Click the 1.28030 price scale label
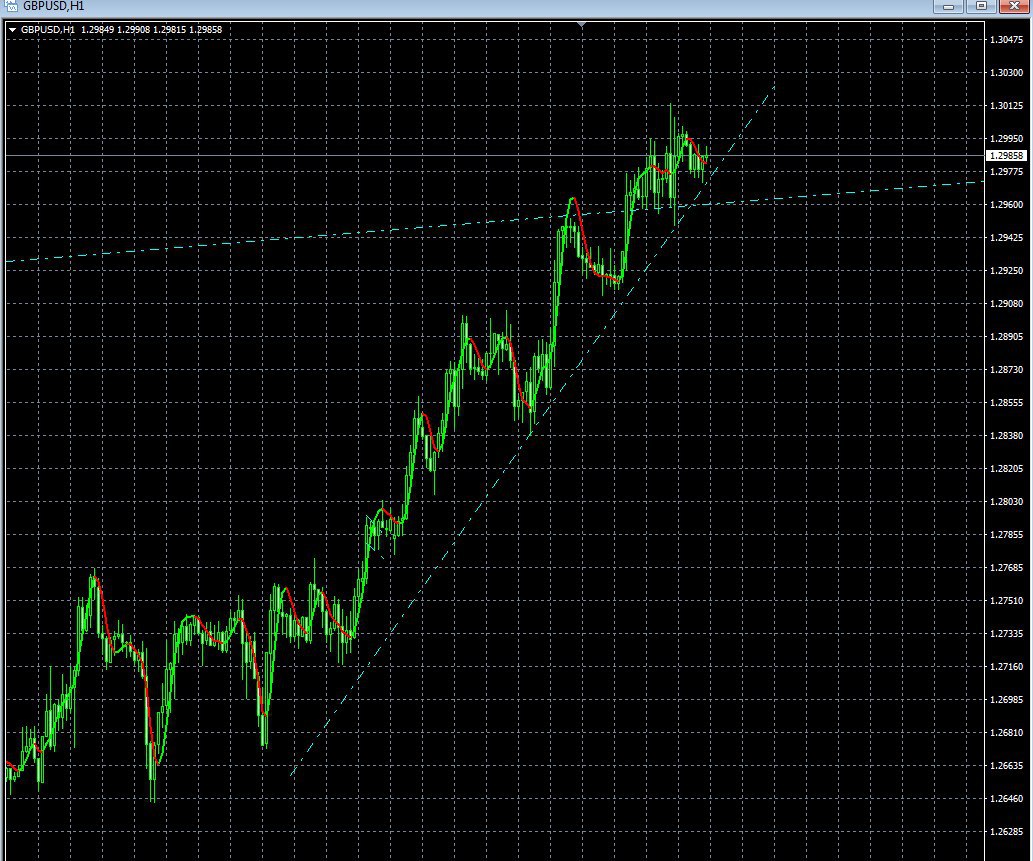Viewport: 1033px width, 861px height. pyautogui.click(x=1006, y=501)
